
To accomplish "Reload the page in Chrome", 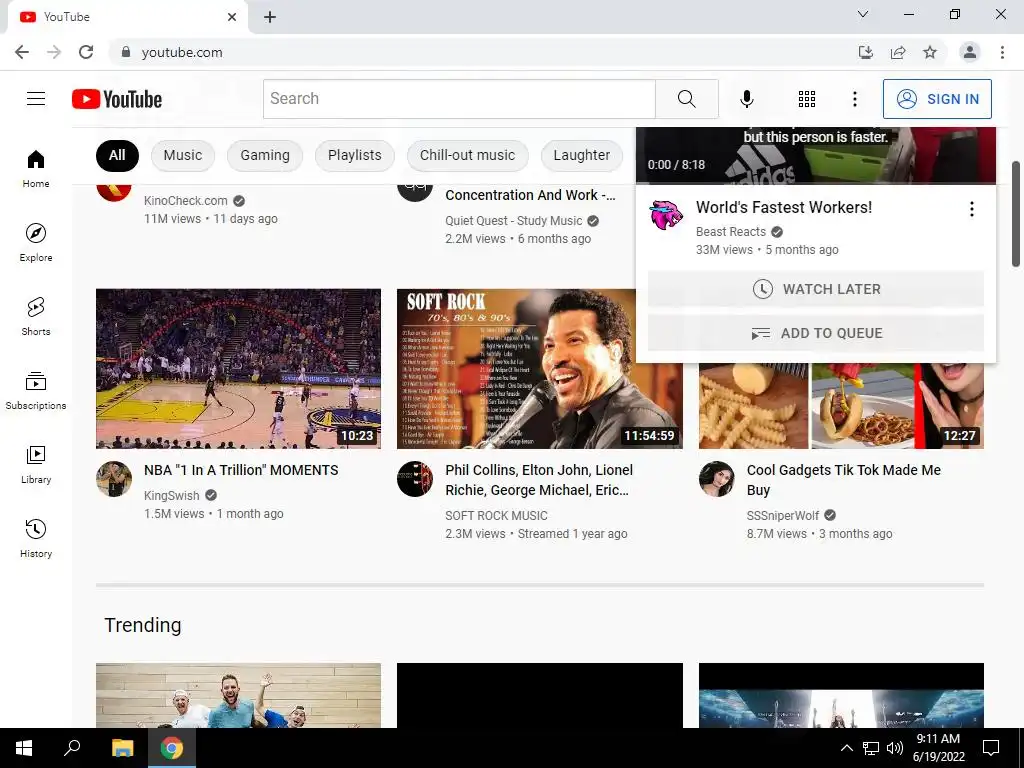I will 86,52.
